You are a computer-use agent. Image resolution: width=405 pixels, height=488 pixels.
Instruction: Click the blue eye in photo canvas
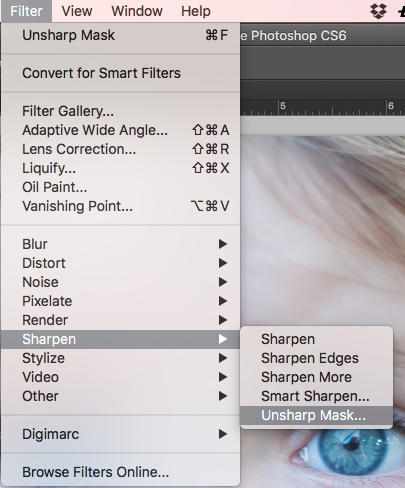coord(353,452)
